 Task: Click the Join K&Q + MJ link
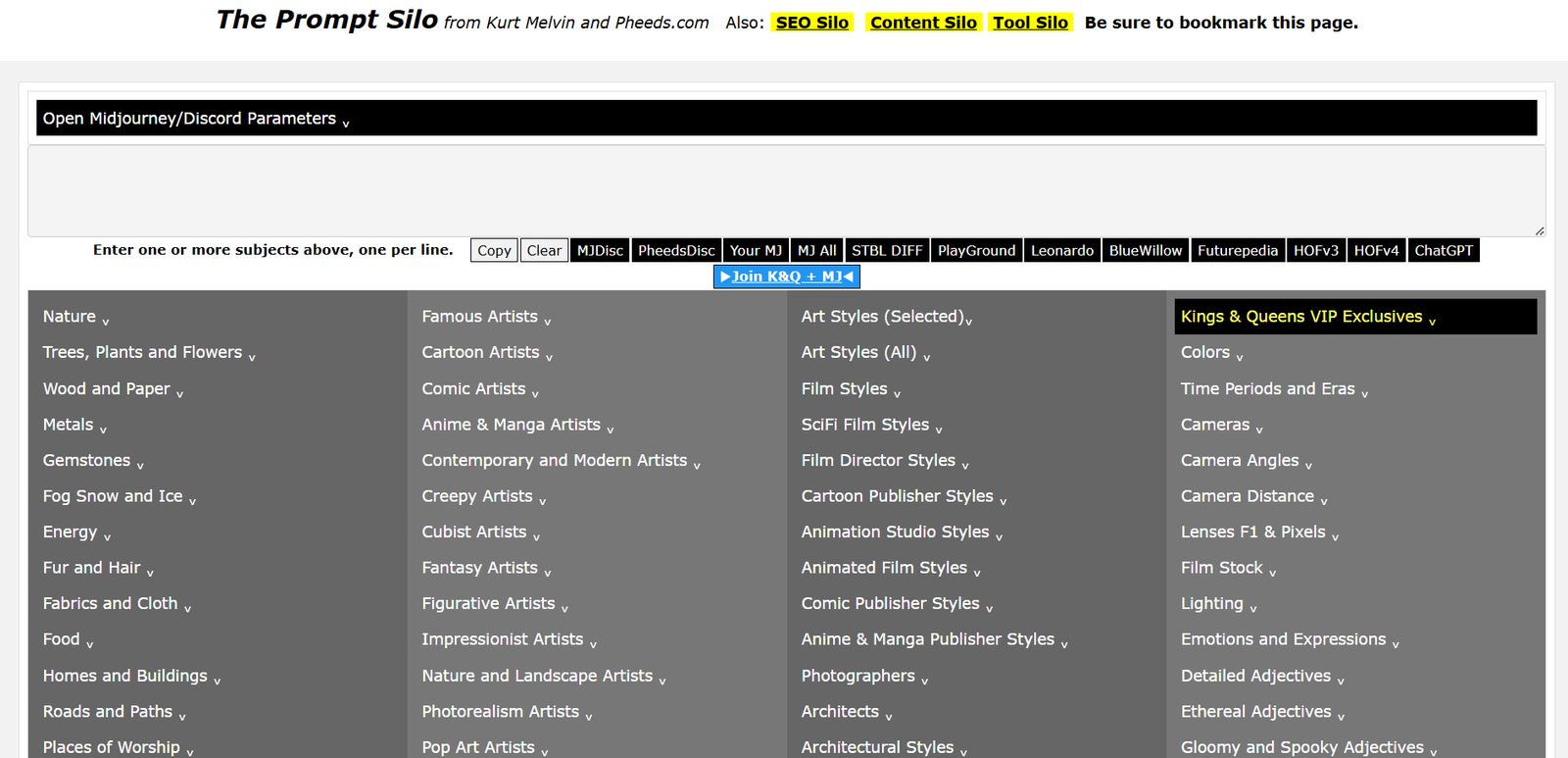click(786, 277)
